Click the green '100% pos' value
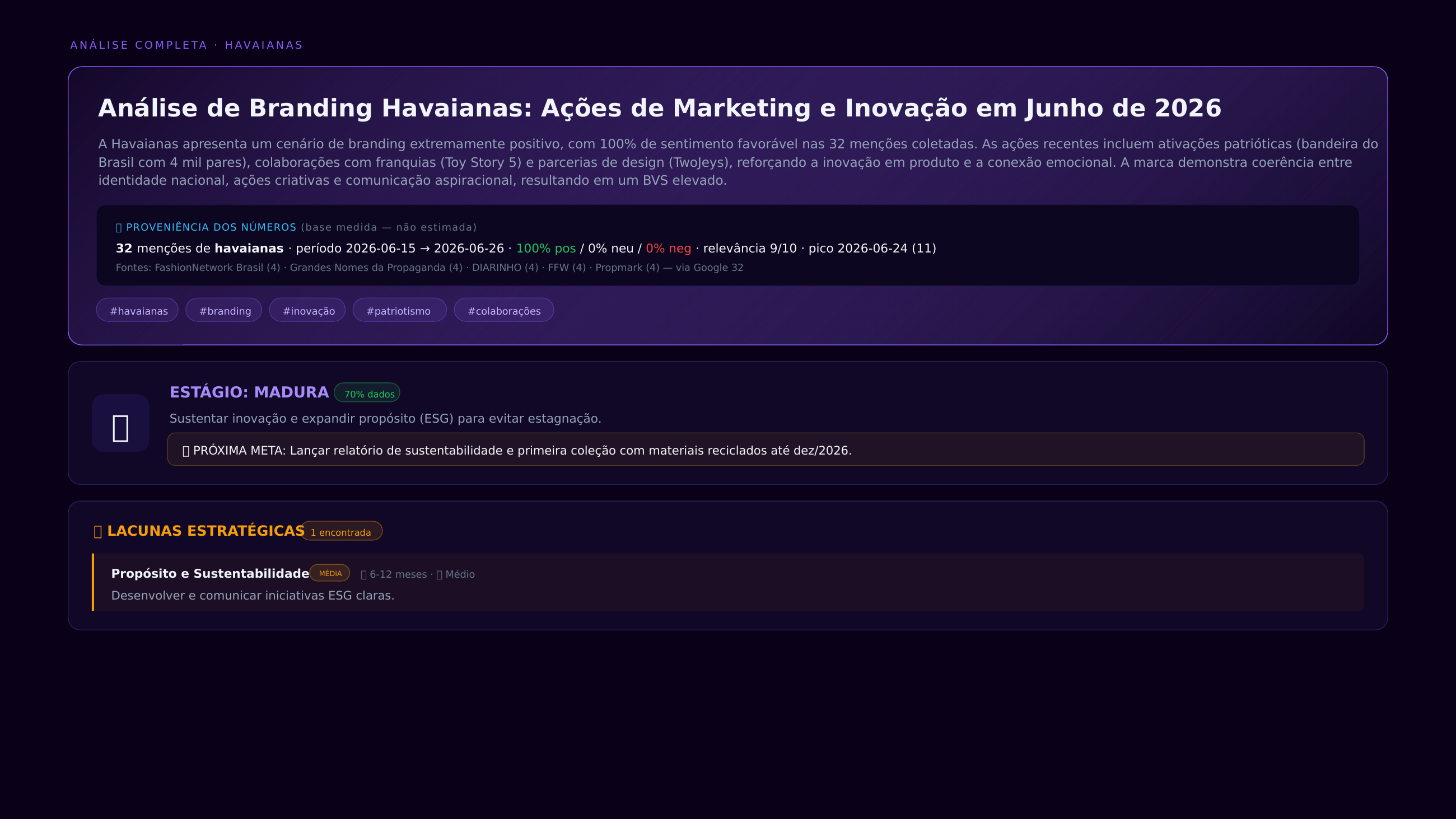1456x819 pixels. pyautogui.click(x=546, y=249)
